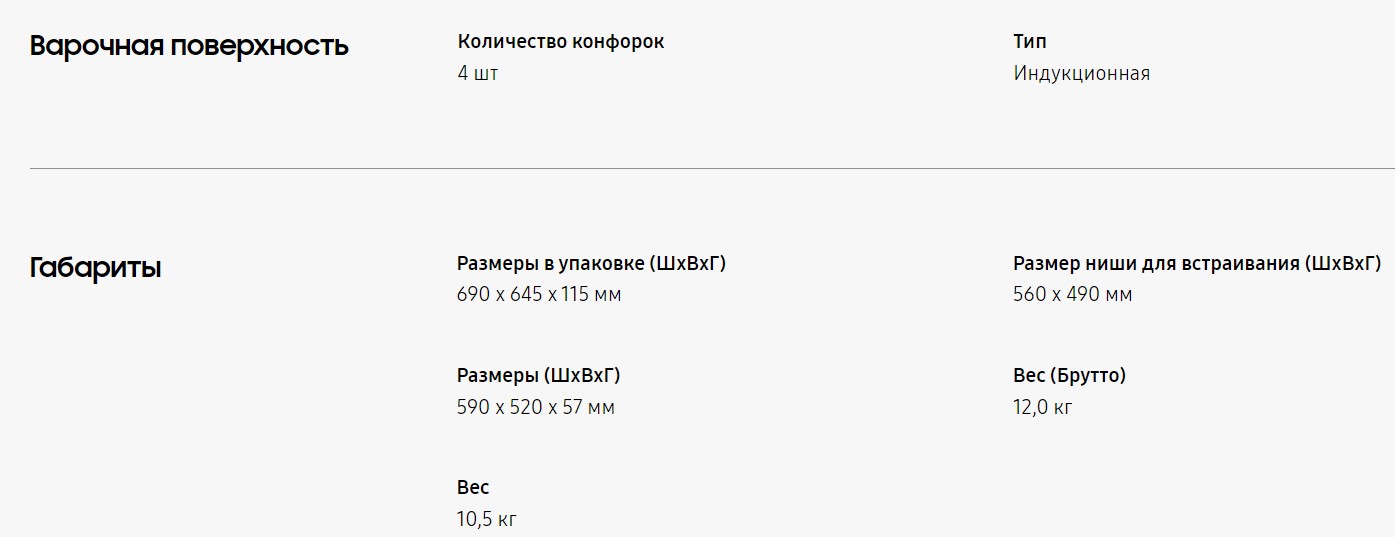Click the word "Размеры" in the label above 590 x 520 x 57 мм
1395x537 pixels.
point(497,376)
